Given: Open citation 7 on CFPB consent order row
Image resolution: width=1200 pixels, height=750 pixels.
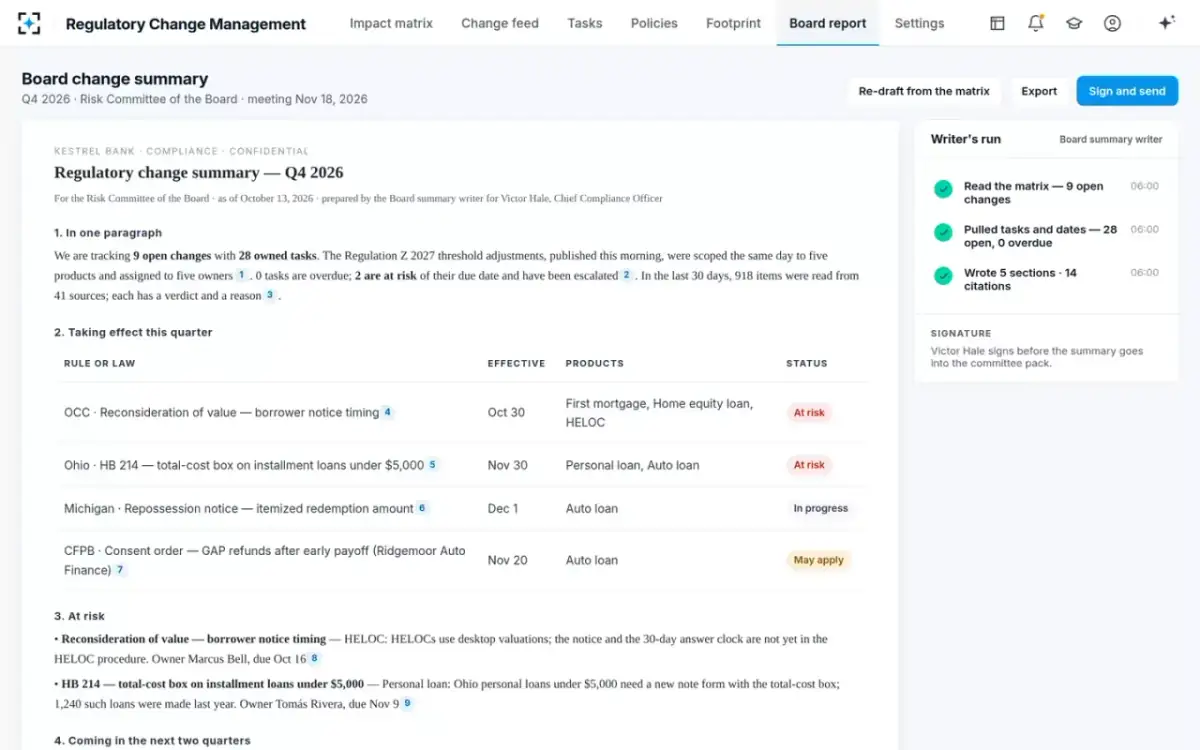Looking at the screenshot, I should 120,570.
